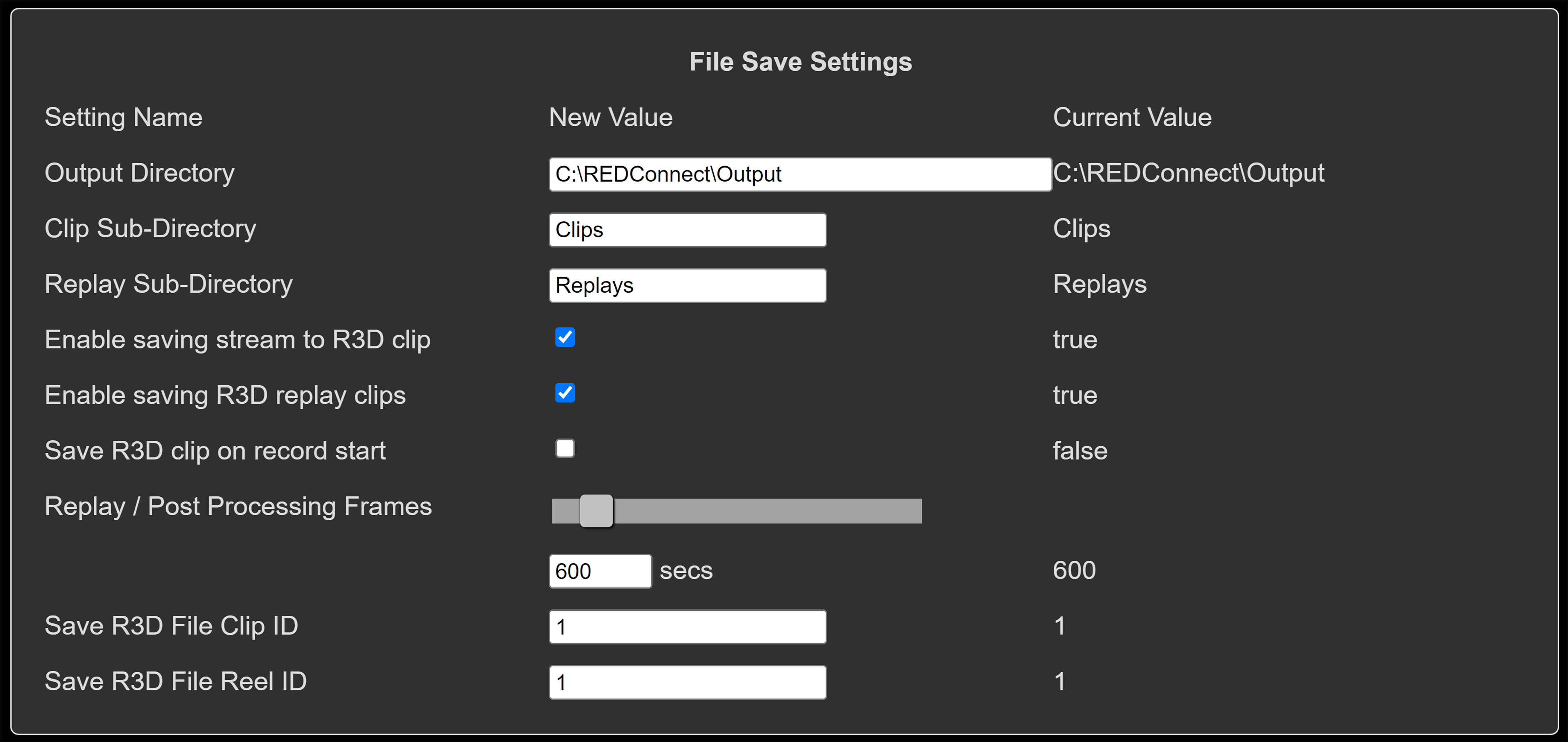
Task: Click the Save R3D File Clip ID field
Action: [x=687, y=627]
